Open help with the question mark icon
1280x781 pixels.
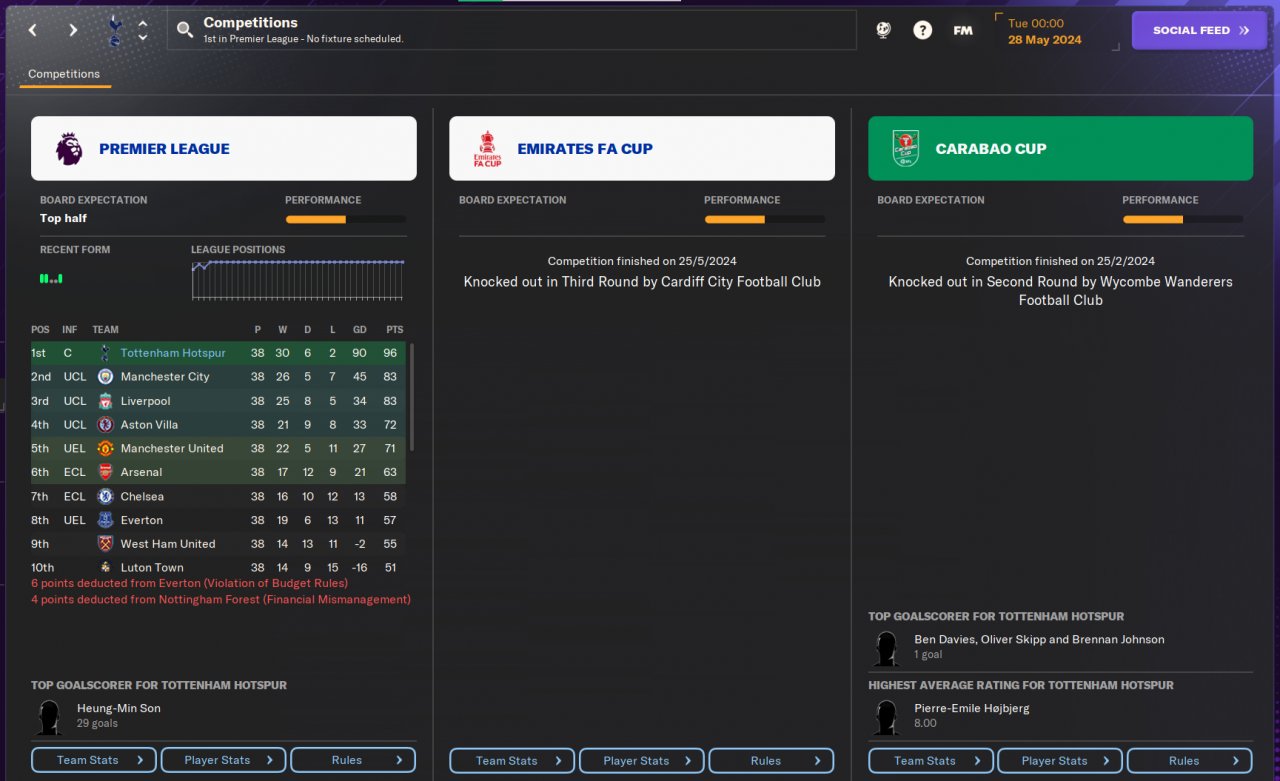[x=923, y=30]
